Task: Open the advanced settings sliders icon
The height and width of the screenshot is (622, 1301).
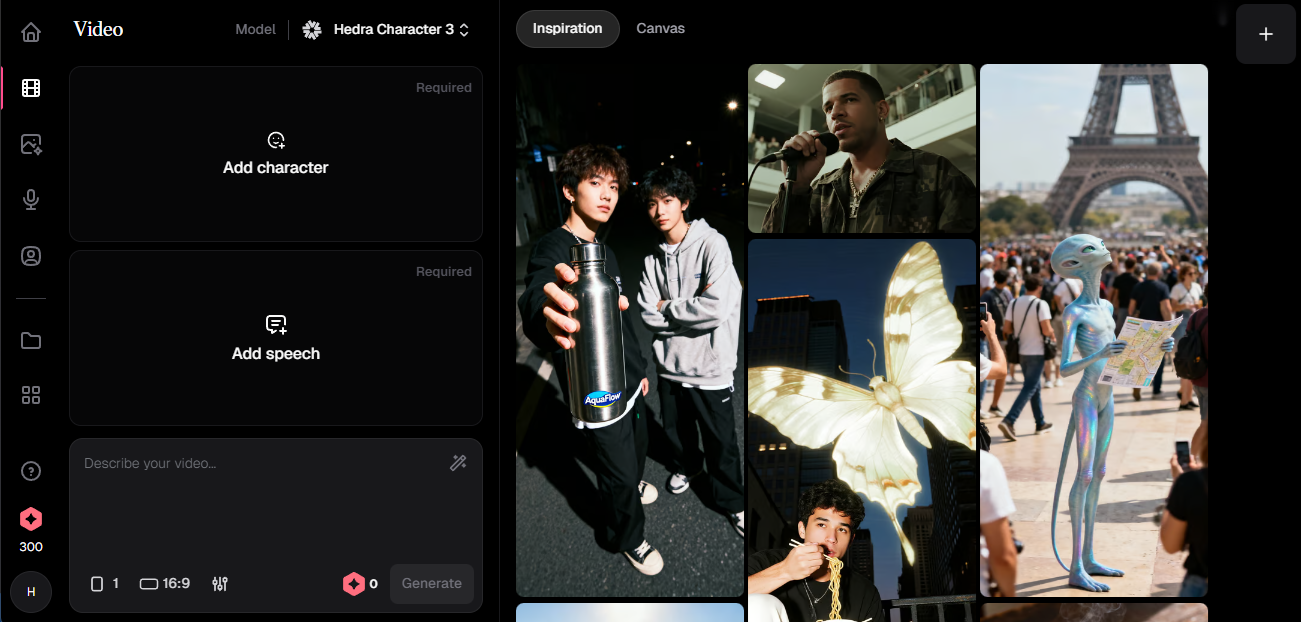Action: pos(221,583)
